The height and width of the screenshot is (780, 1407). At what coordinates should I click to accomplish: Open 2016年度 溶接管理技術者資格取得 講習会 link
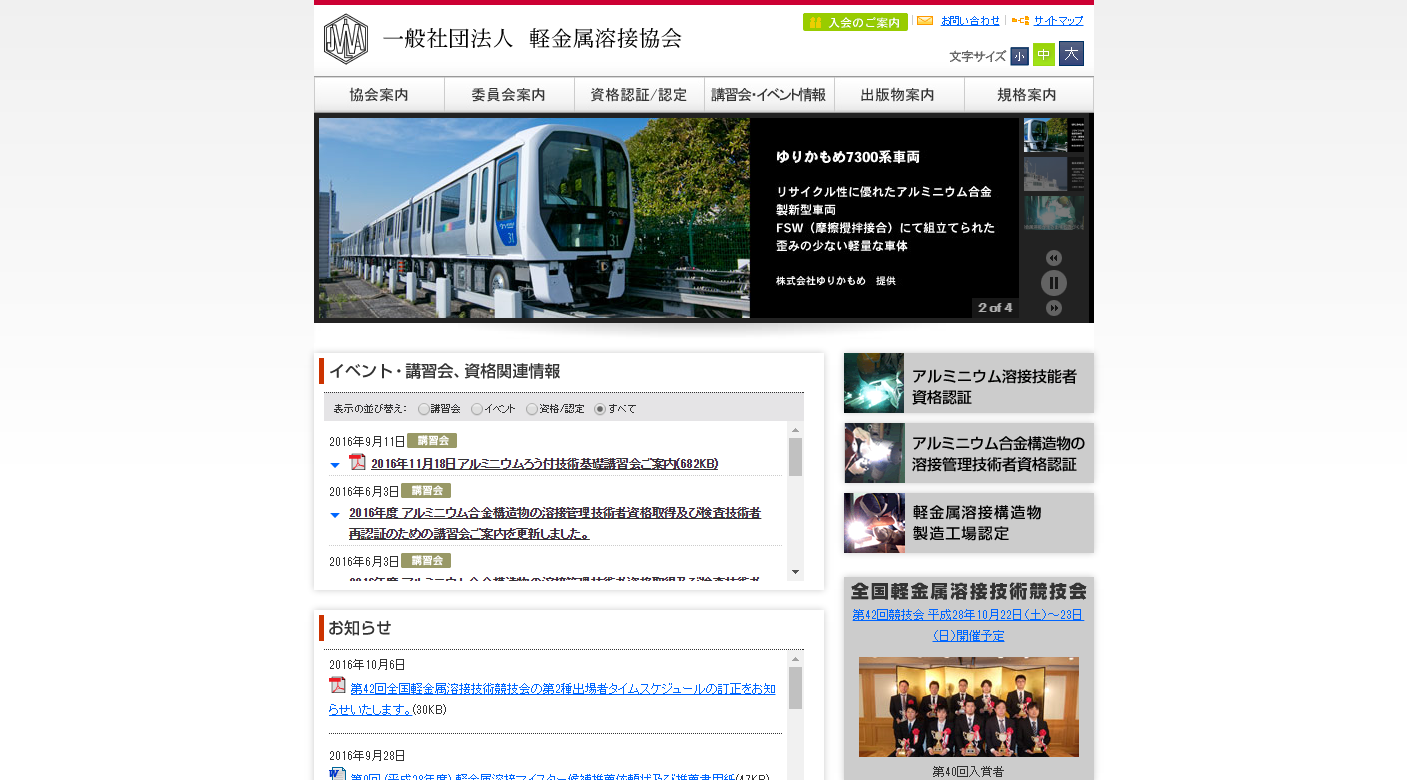(x=555, y=523)
